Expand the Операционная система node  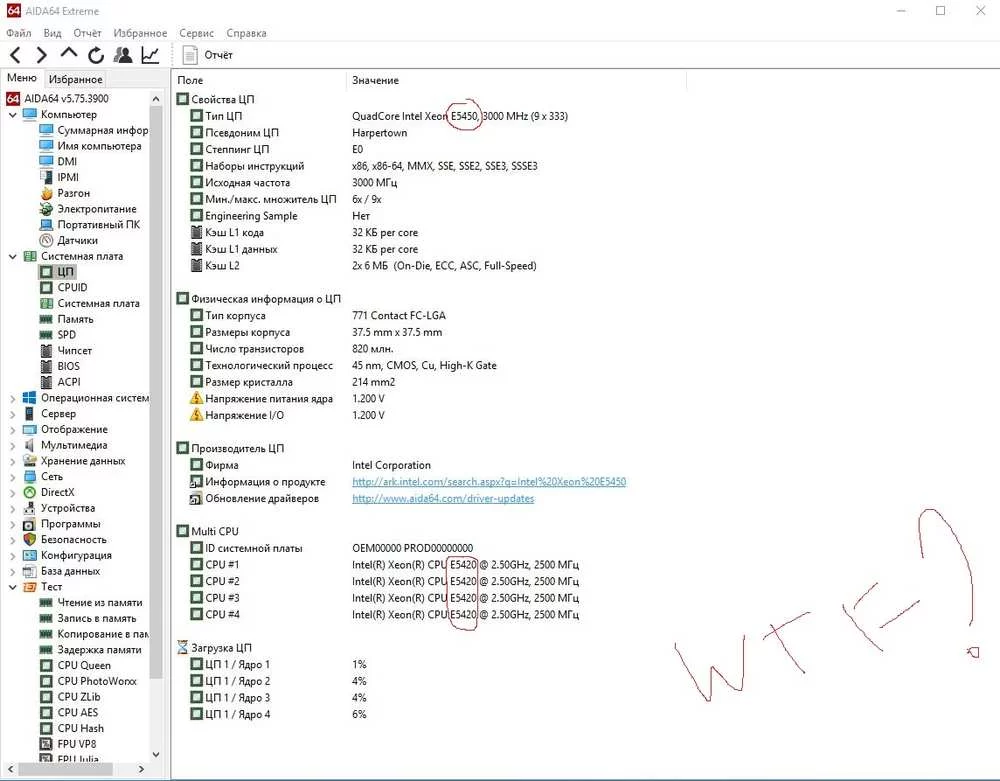(x=12, y=398)
